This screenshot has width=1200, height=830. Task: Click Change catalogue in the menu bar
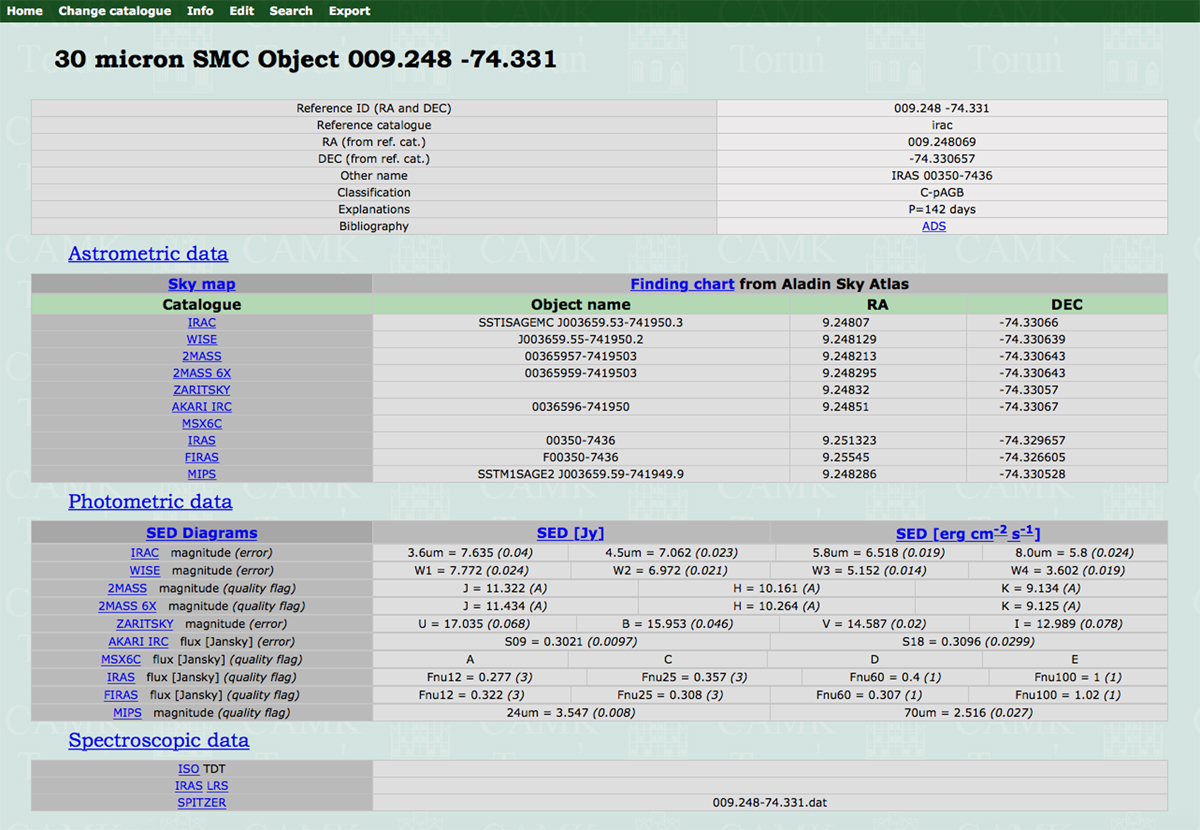point(114,11)
